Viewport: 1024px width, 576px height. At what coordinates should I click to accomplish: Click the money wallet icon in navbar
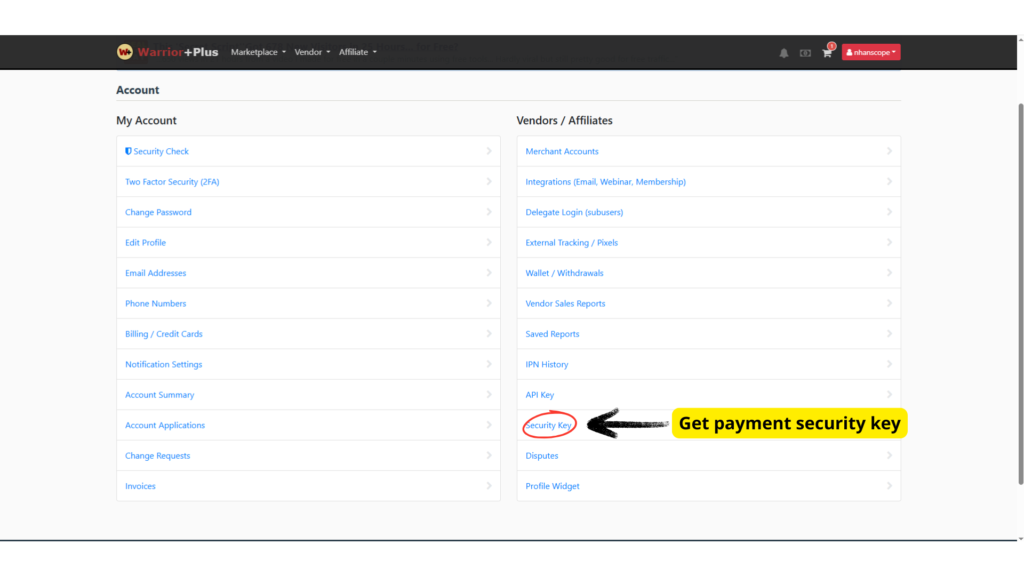805,53
